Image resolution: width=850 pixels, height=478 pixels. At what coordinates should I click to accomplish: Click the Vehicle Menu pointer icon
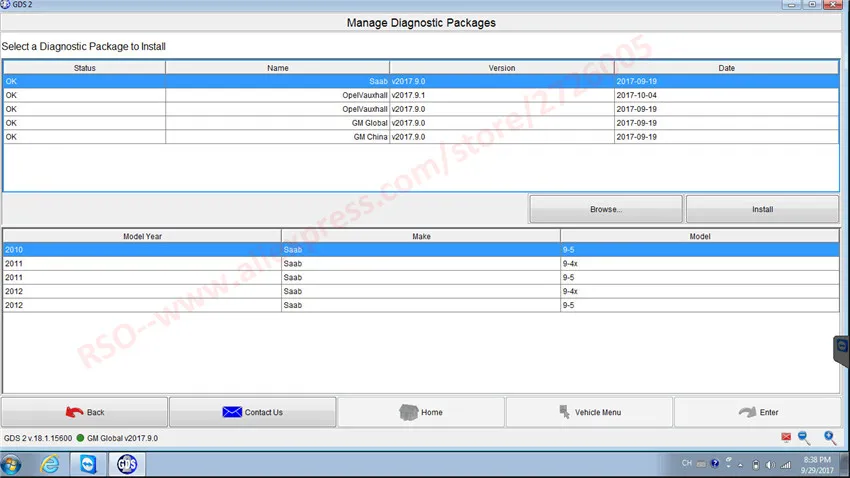click(564, 412)
